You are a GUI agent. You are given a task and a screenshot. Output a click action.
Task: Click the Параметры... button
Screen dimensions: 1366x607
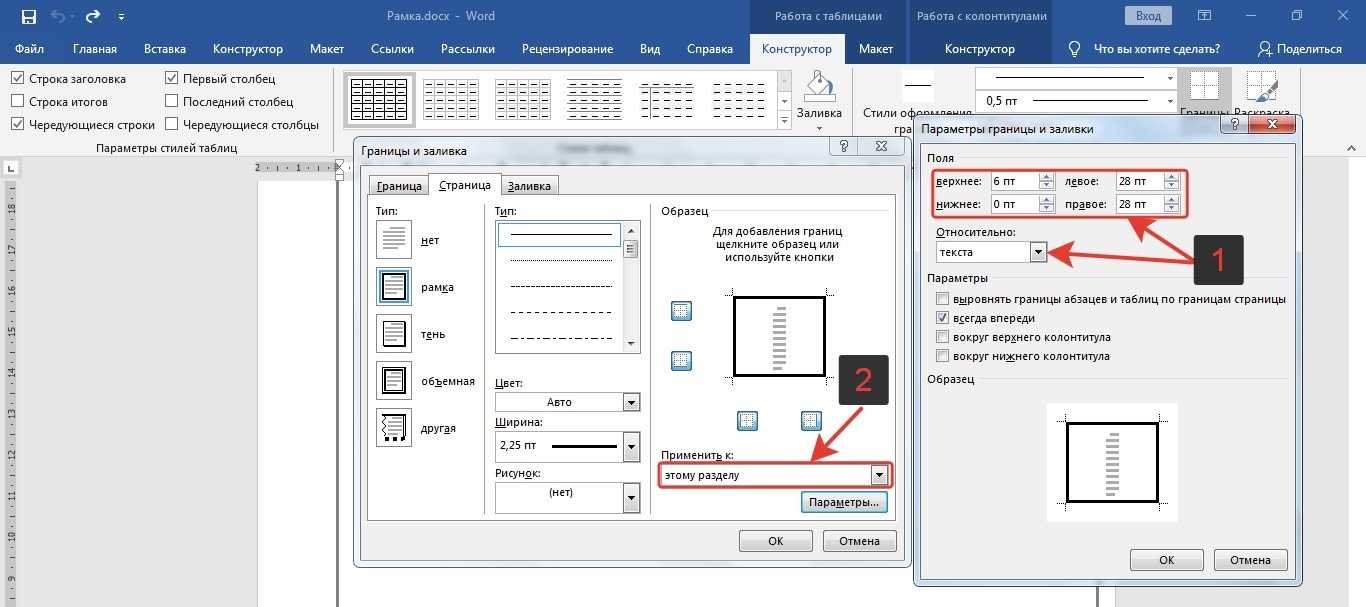(x=845, y=503)
